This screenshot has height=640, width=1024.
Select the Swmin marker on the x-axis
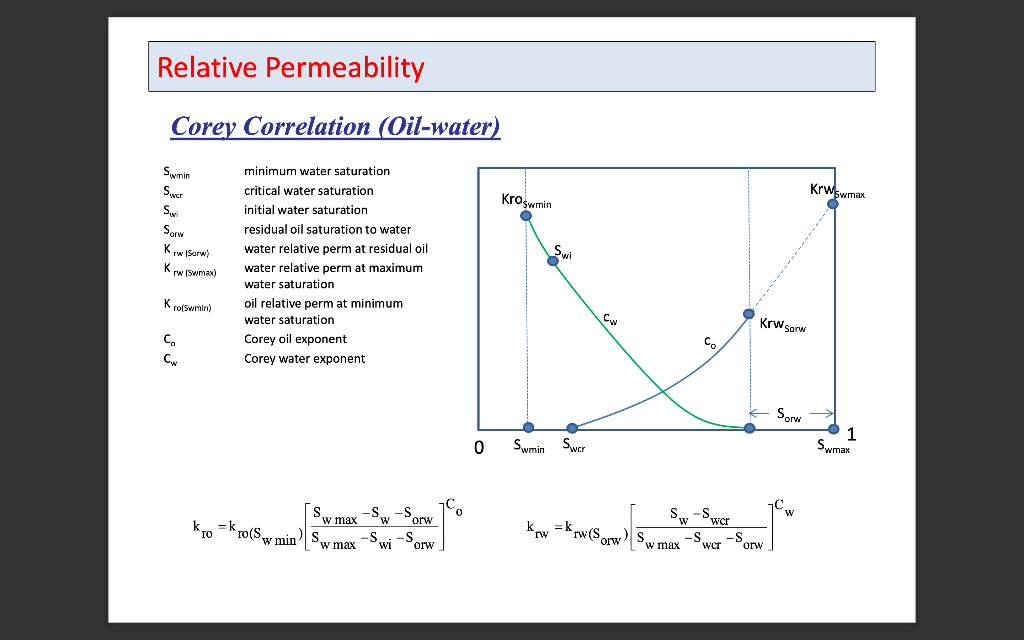coord(528,427)
